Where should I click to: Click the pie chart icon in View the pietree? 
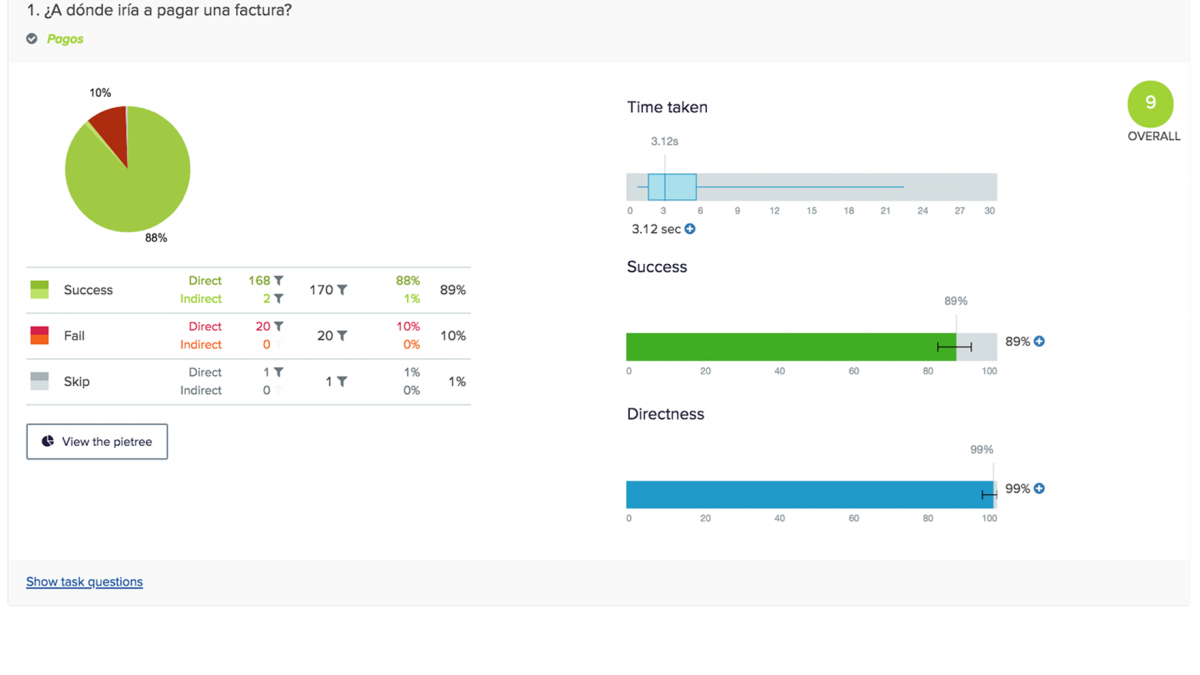[47, 442]
